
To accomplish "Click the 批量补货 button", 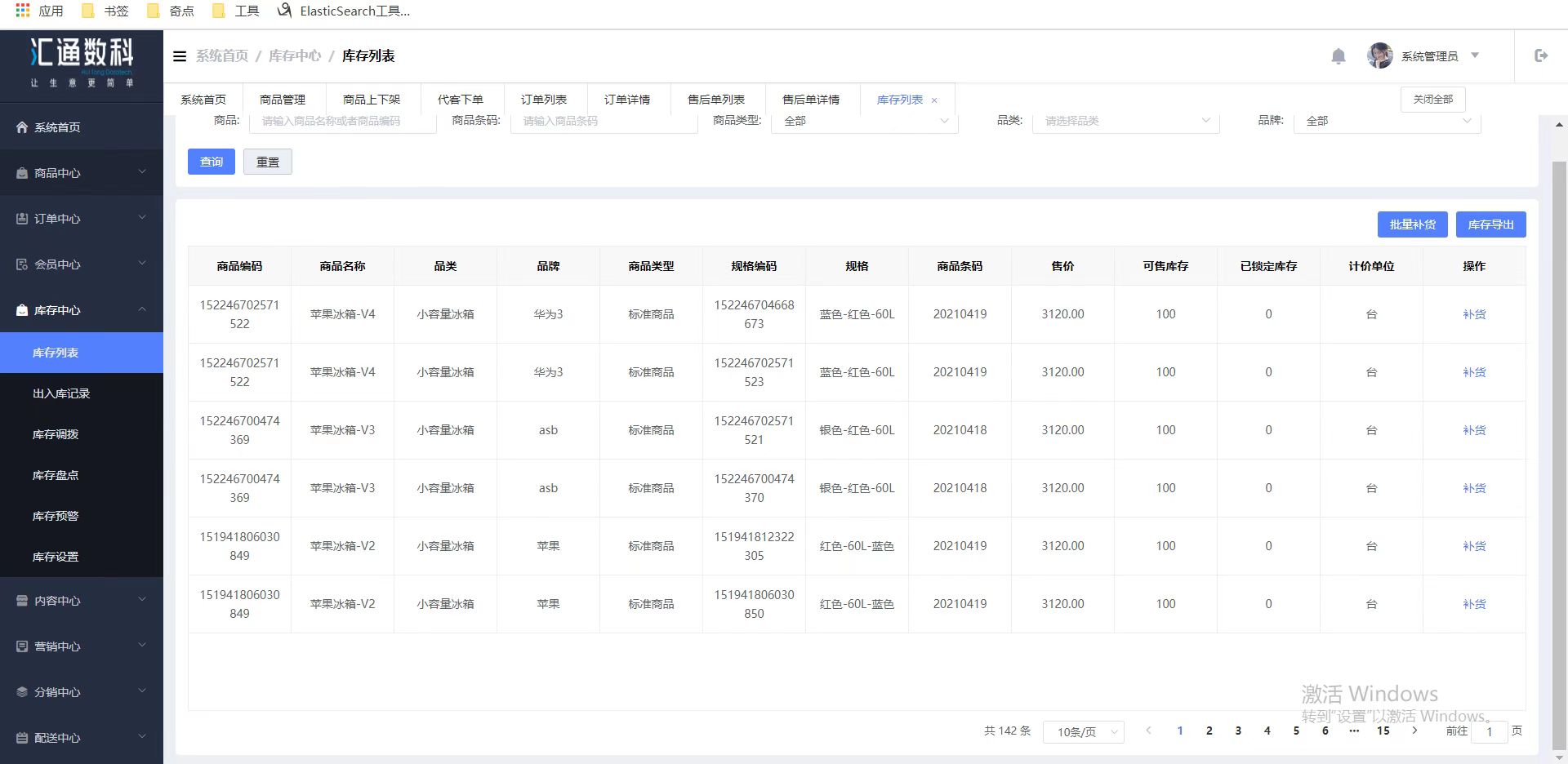I will coord(1413,224).
